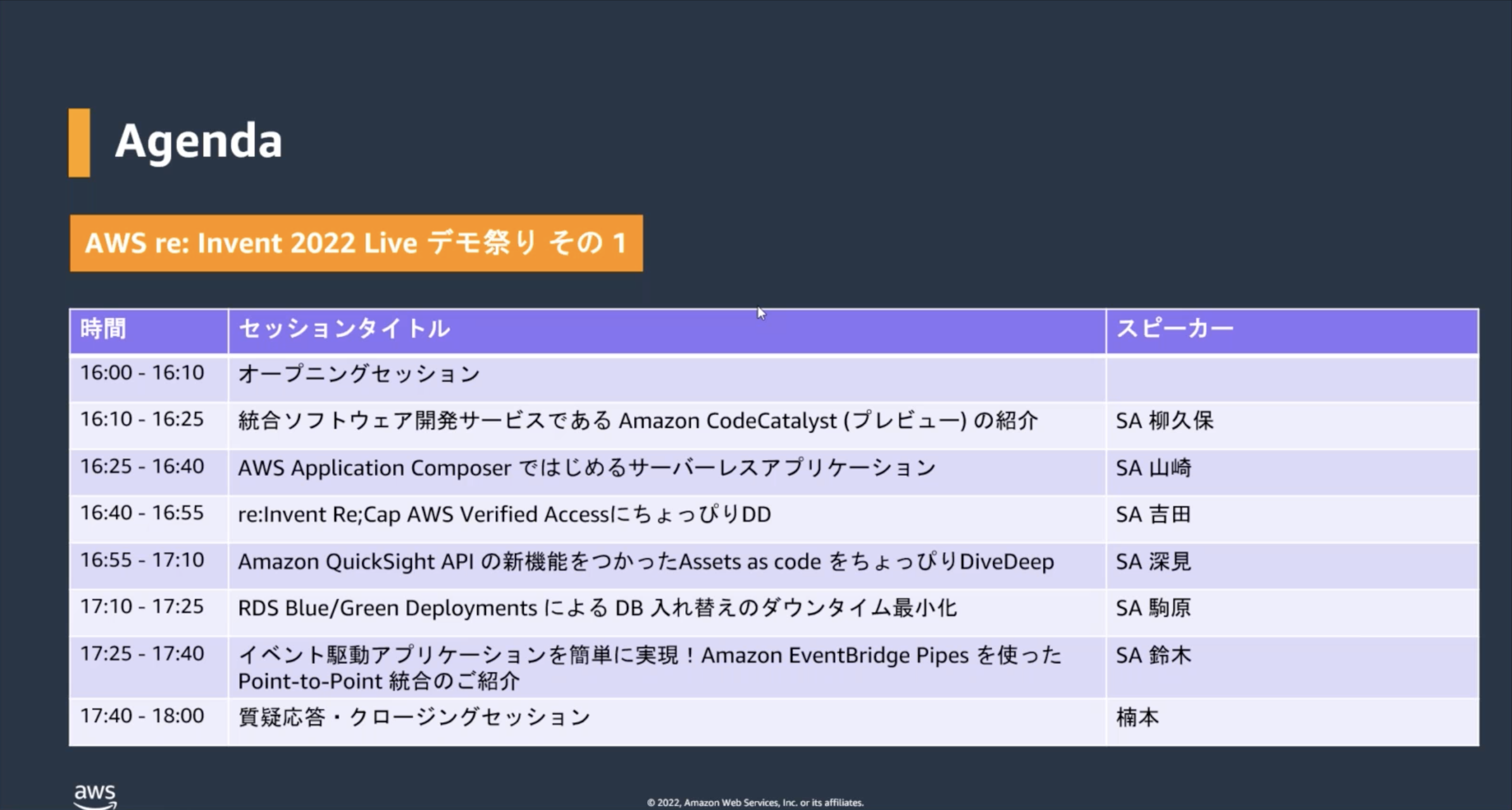Click the AWS Verified Access session title
The image size is (1512, 810).
504,514
